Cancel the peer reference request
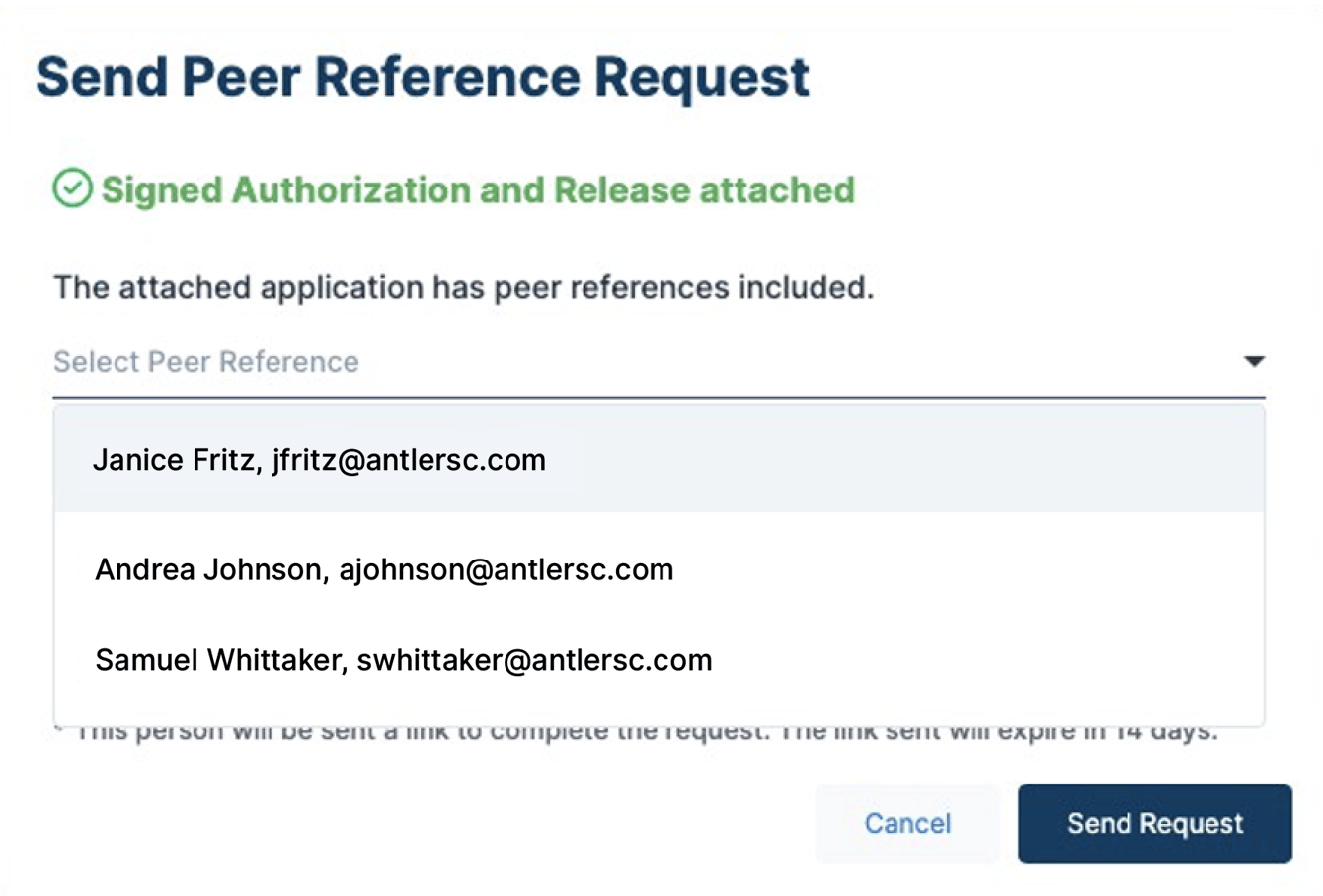 [x=906, y=823]
